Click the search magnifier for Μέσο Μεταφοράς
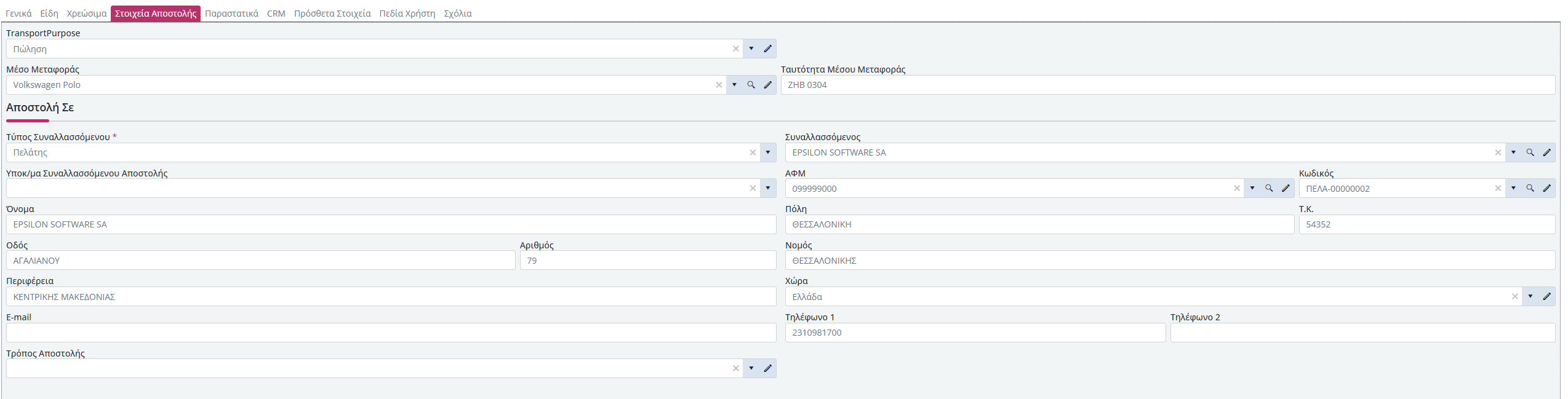 click(x=751, y=85)
